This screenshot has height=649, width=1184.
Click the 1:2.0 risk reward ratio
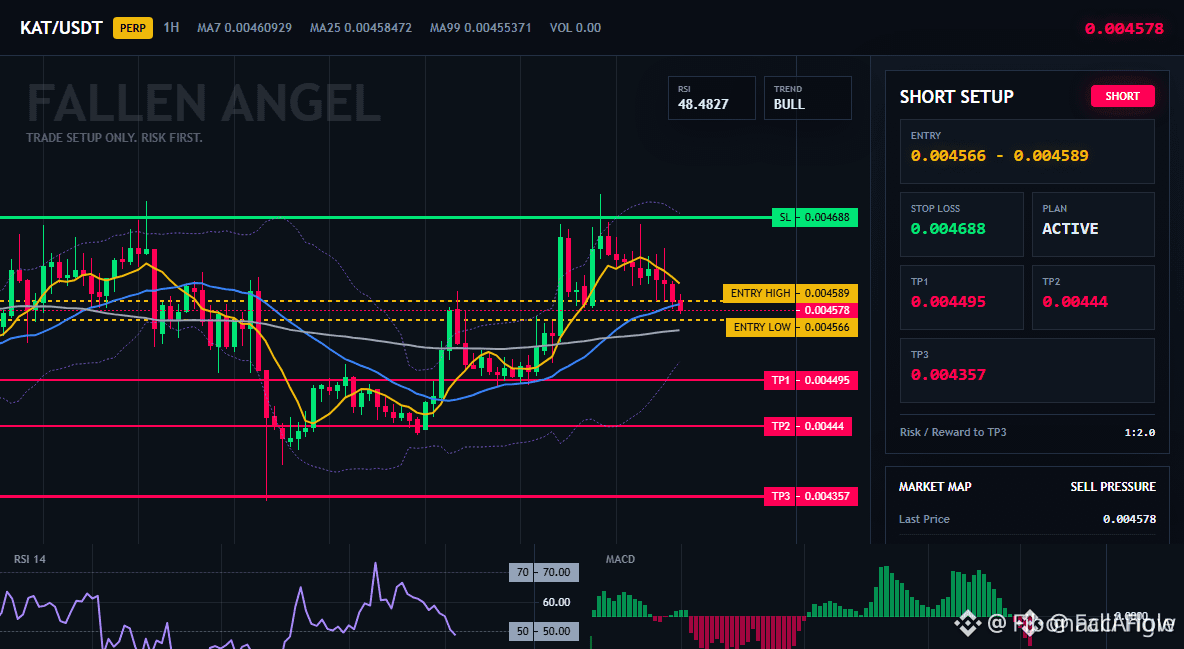click(1139, 433)
